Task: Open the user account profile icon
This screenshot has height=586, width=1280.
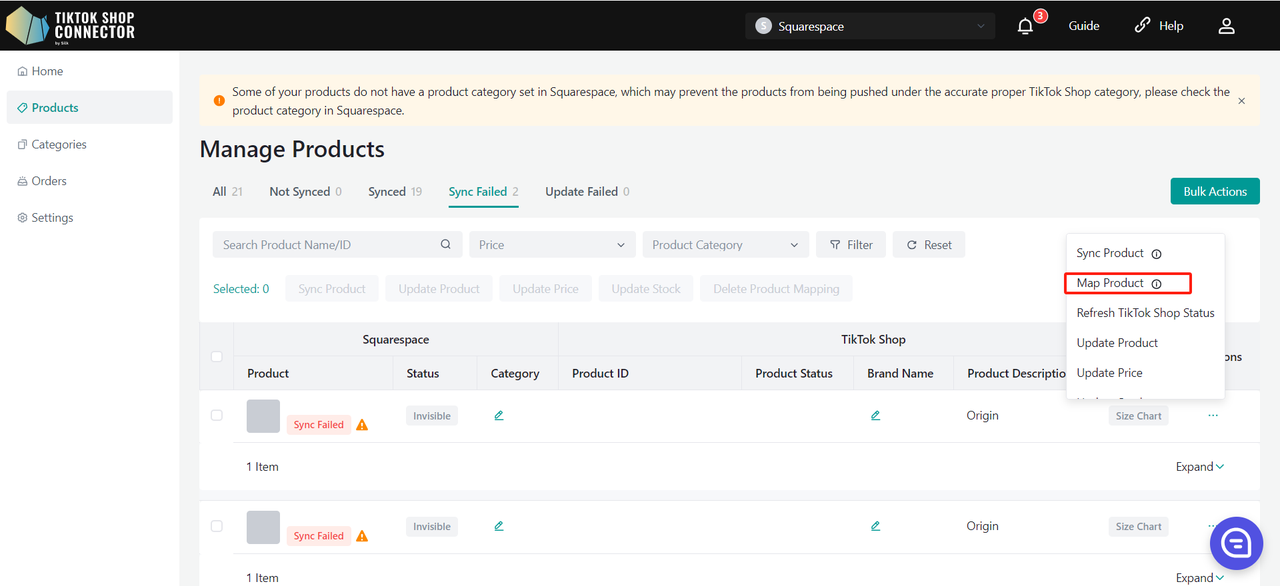Action: (x=1226, y=26)
